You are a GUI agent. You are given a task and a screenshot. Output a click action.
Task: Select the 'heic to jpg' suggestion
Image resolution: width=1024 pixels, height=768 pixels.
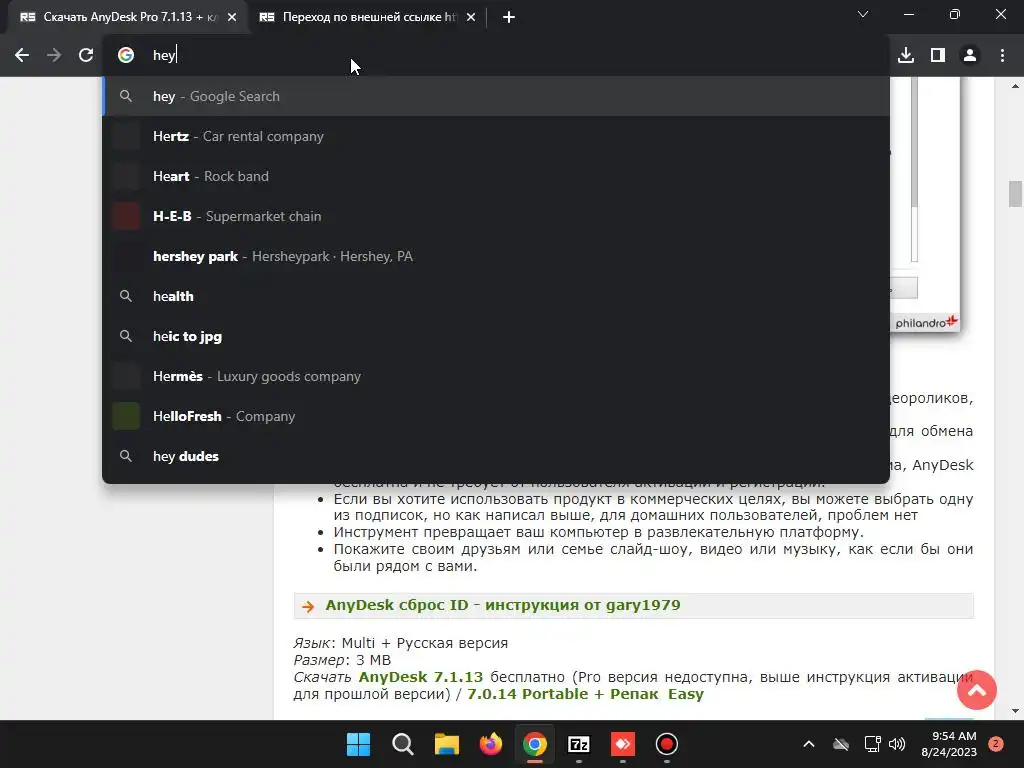tap(496, 336)
